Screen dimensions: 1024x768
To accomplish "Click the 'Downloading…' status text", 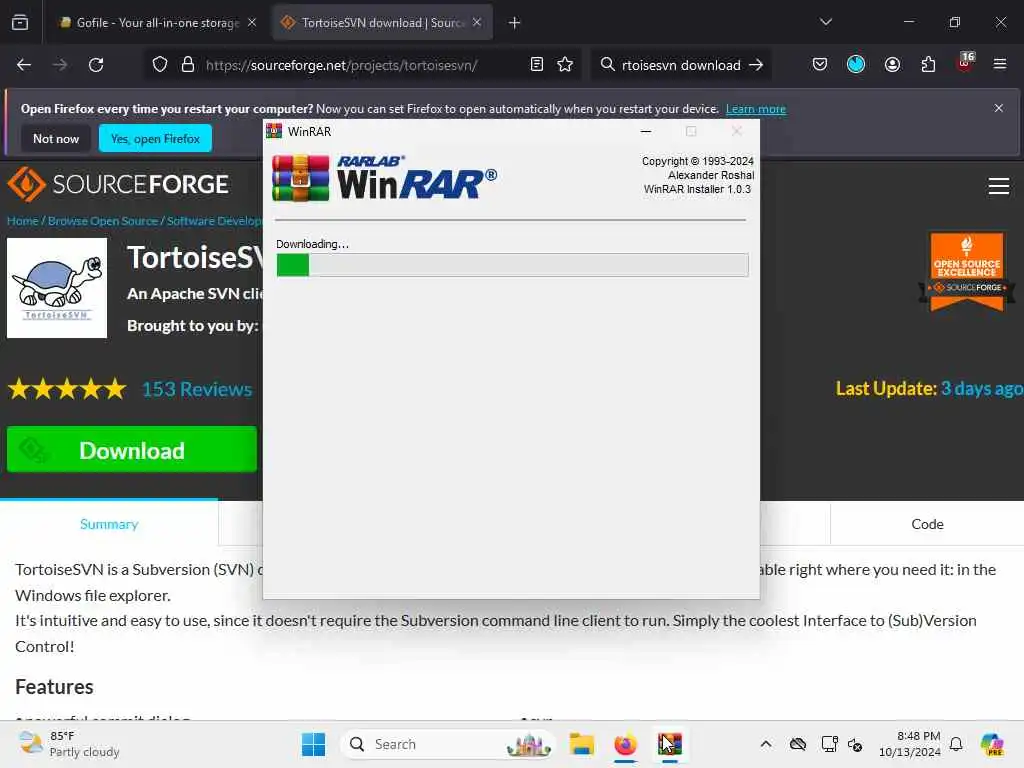I will tap(312, 244).
